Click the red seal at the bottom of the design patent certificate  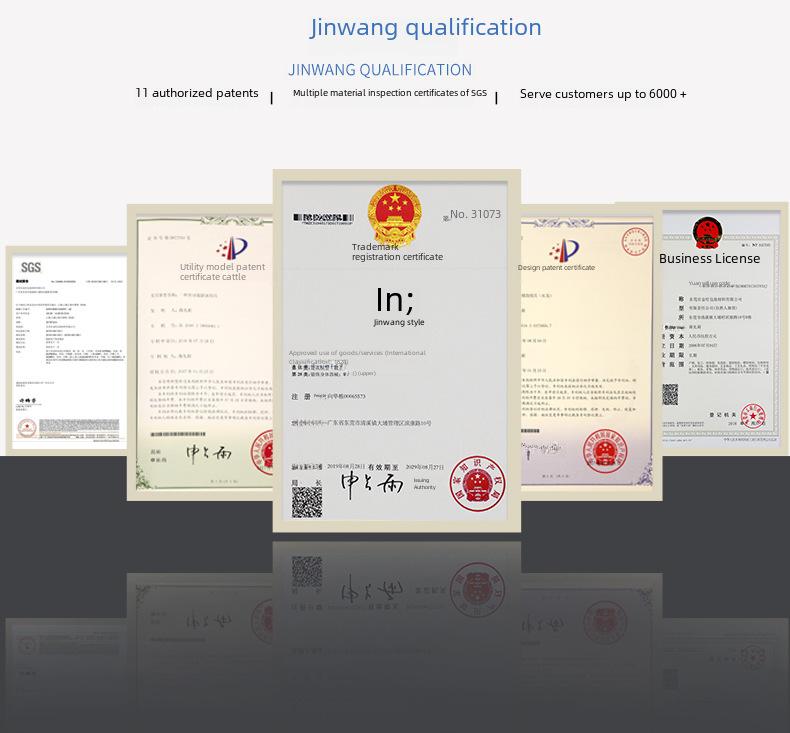[606, 451]
